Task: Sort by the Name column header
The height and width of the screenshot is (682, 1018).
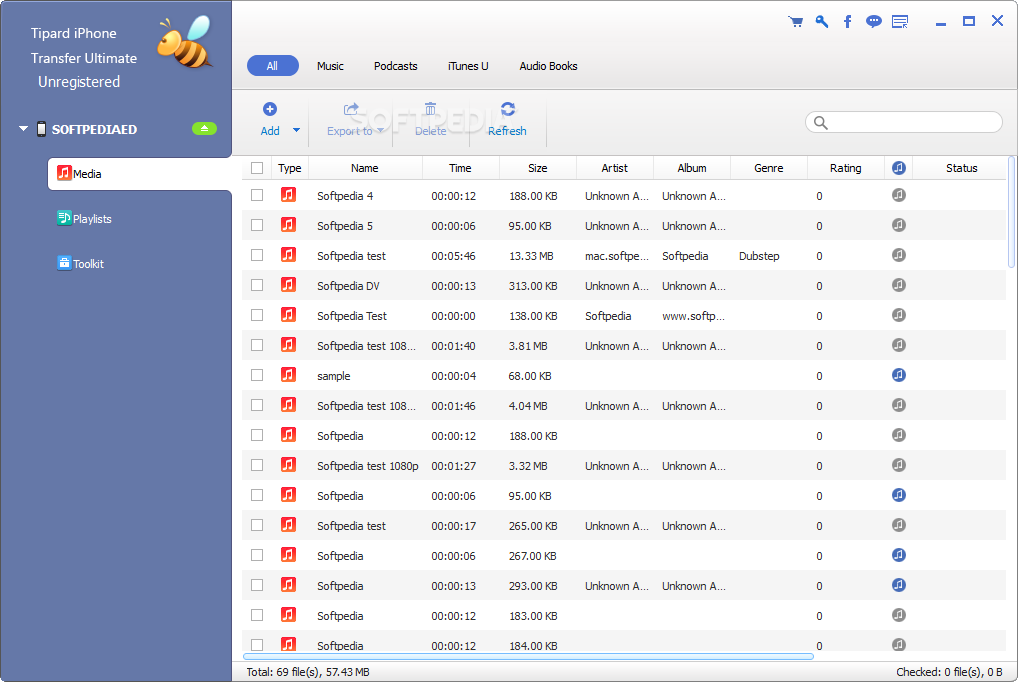Action: click(365, 168)
